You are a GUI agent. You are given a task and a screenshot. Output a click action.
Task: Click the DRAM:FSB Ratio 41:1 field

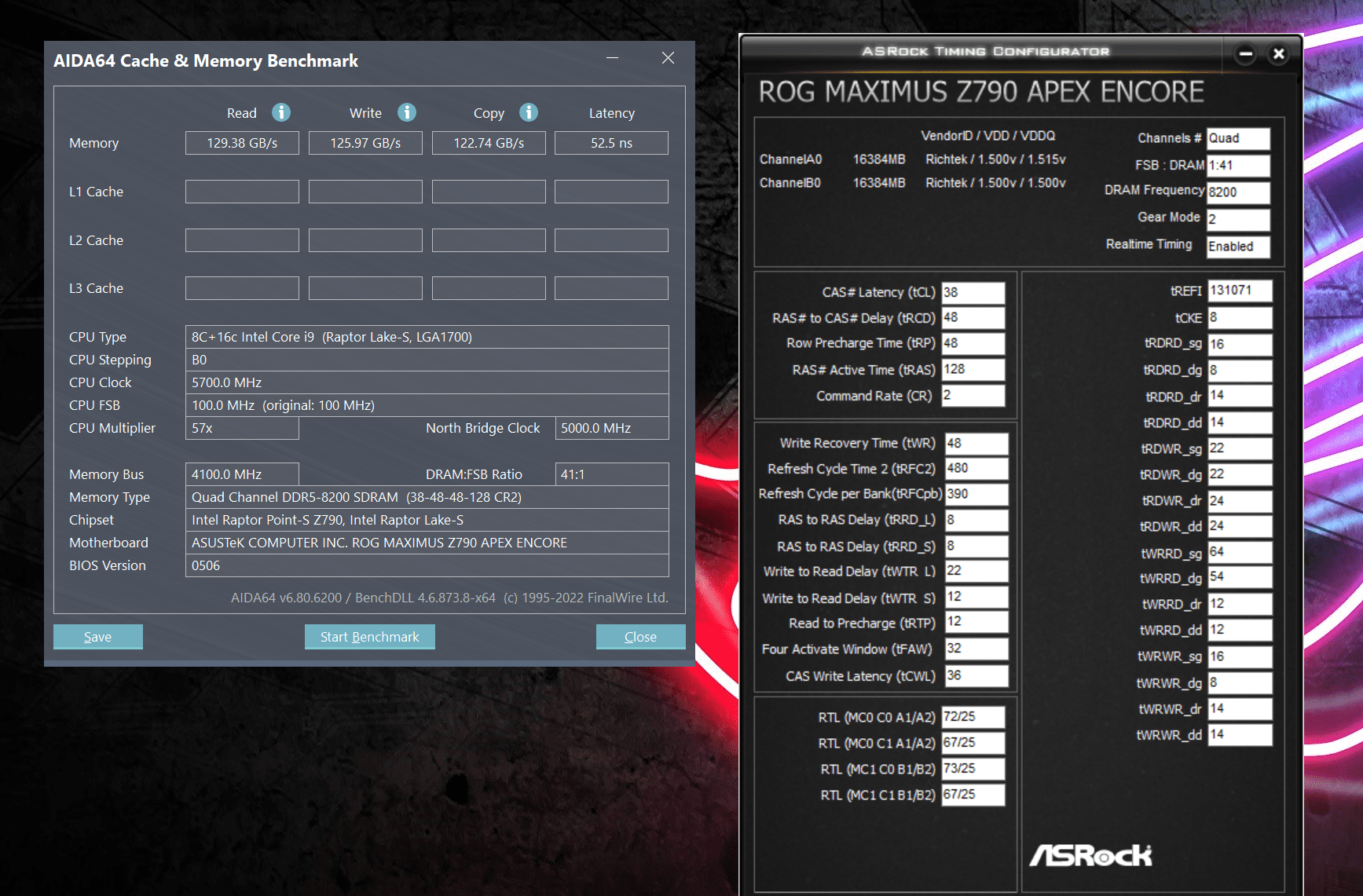click(x=611, y=474)
